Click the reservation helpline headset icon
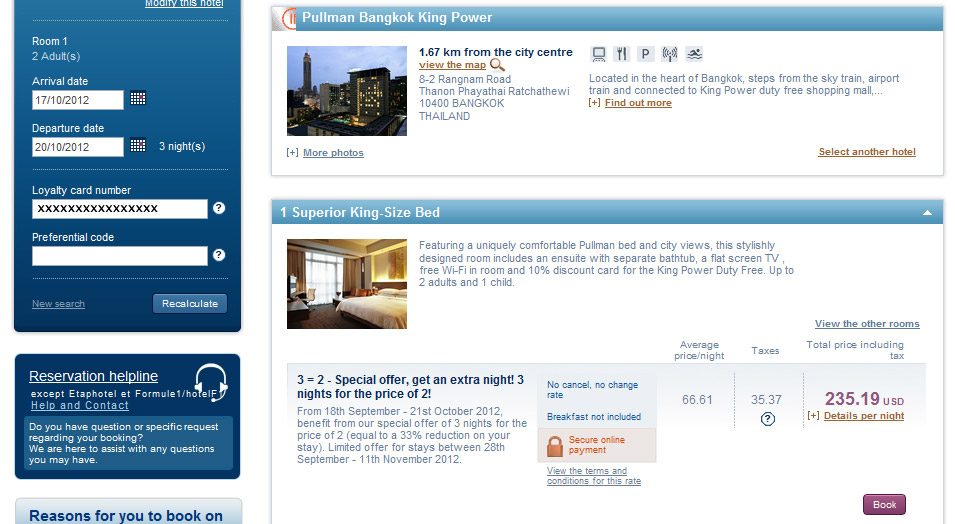Viewport: 955px width, 524px height. click(x=211, y=382)
